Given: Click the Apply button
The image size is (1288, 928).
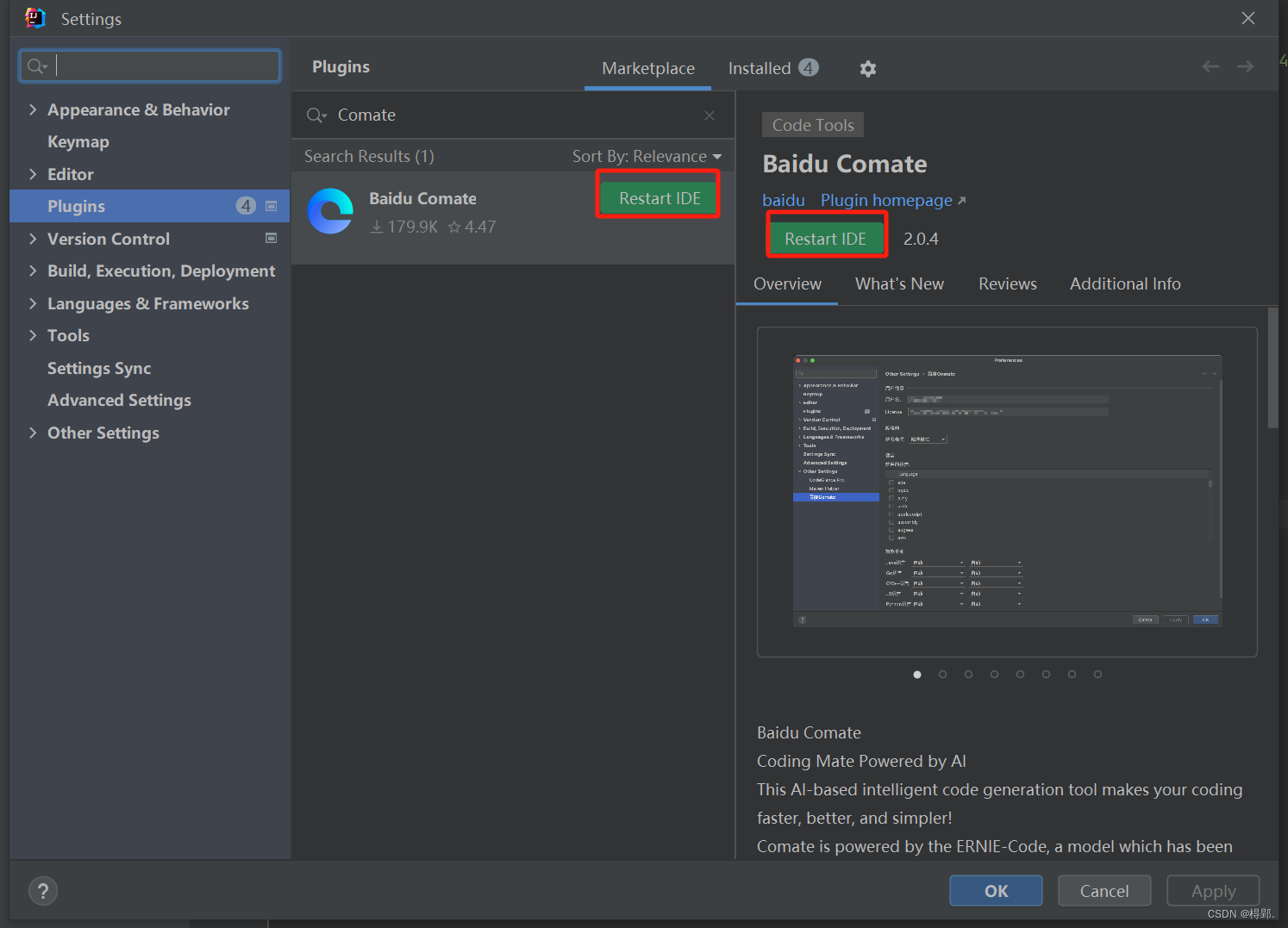Looking at the screenshot, I should point(1213,891).
